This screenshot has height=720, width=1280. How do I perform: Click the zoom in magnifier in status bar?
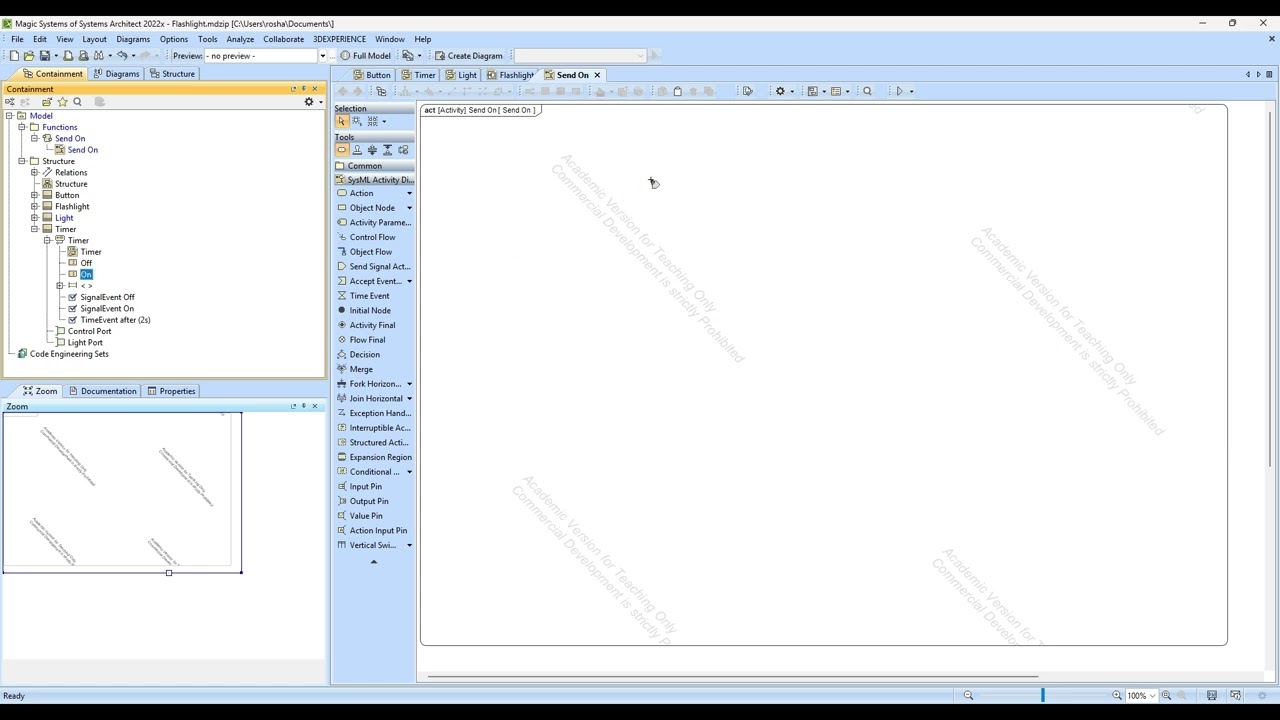[x=1117, y=696]
